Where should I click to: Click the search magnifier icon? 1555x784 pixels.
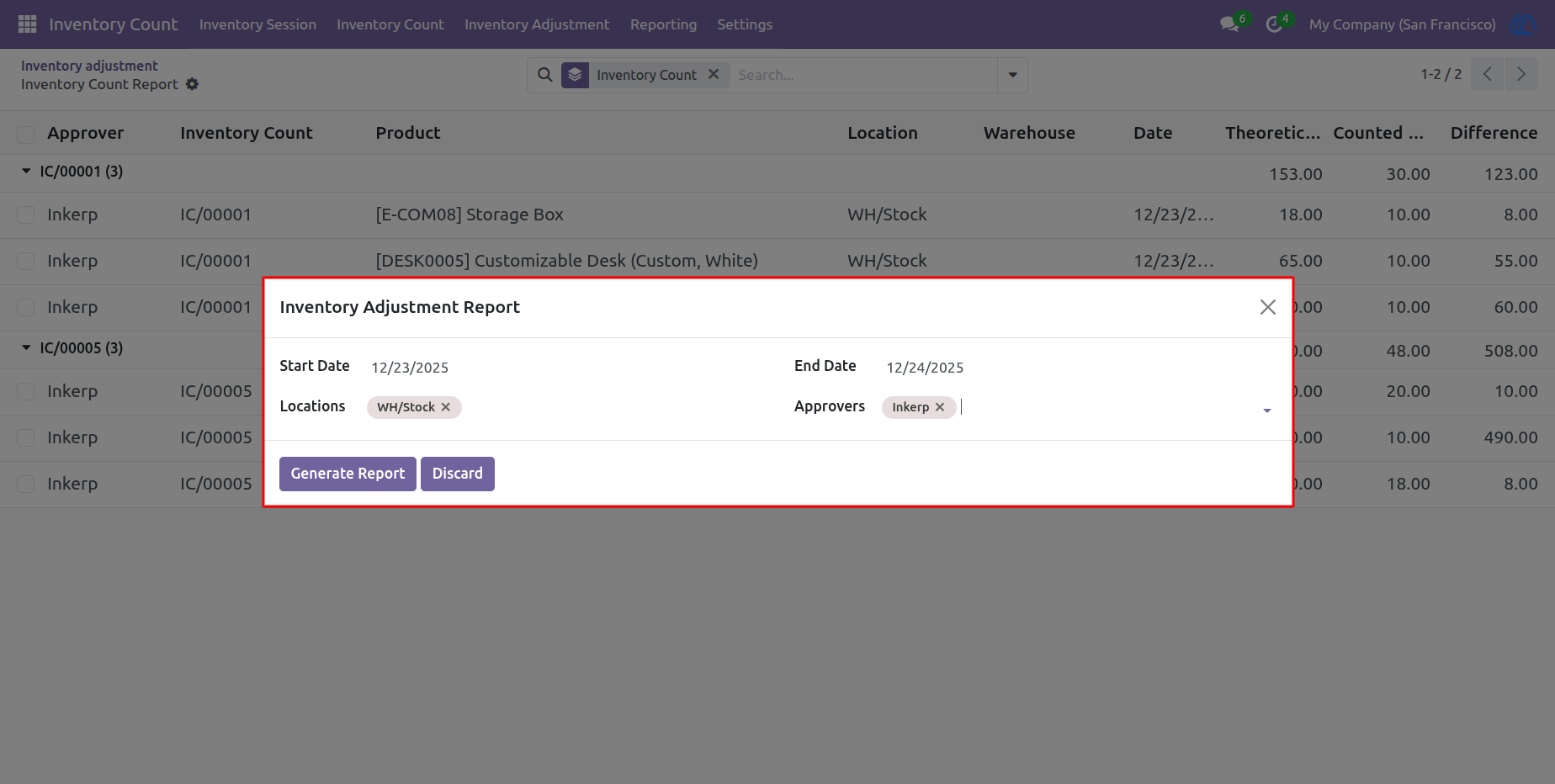545,75
